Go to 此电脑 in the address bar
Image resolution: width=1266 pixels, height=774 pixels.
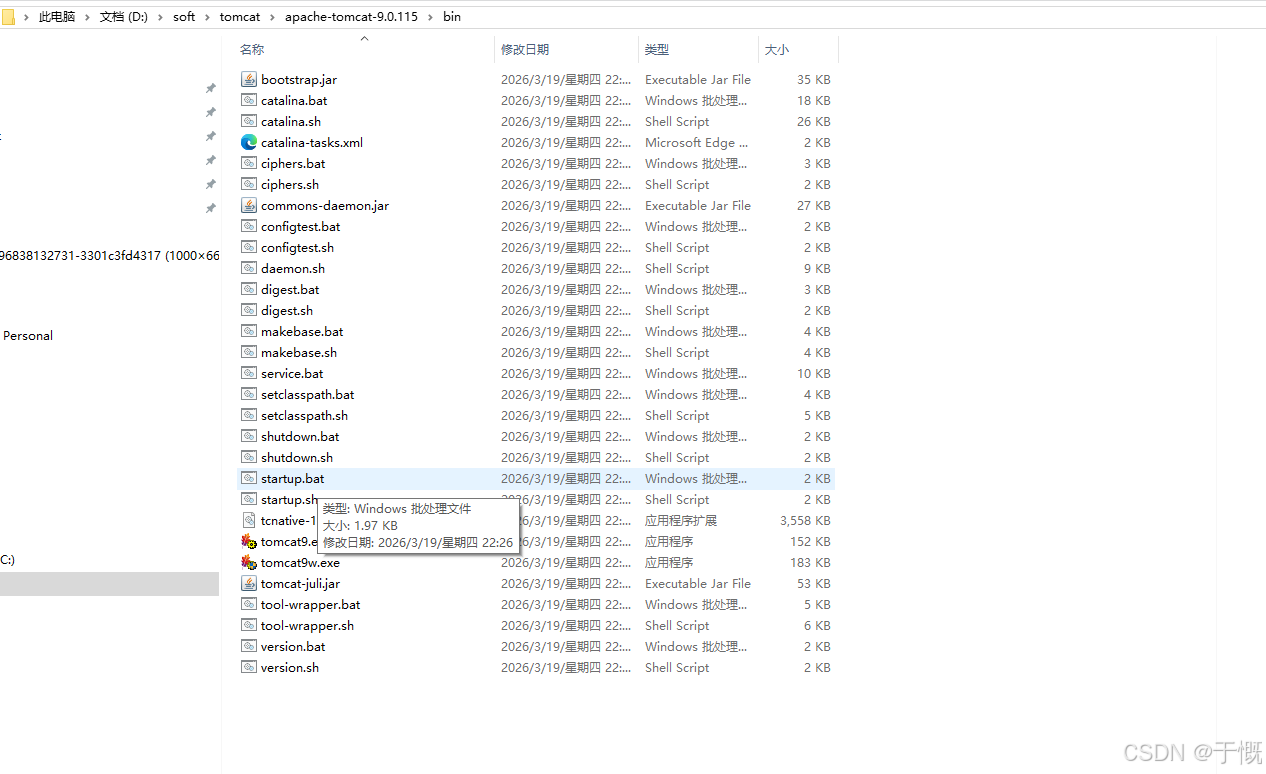tap(57, 17)
